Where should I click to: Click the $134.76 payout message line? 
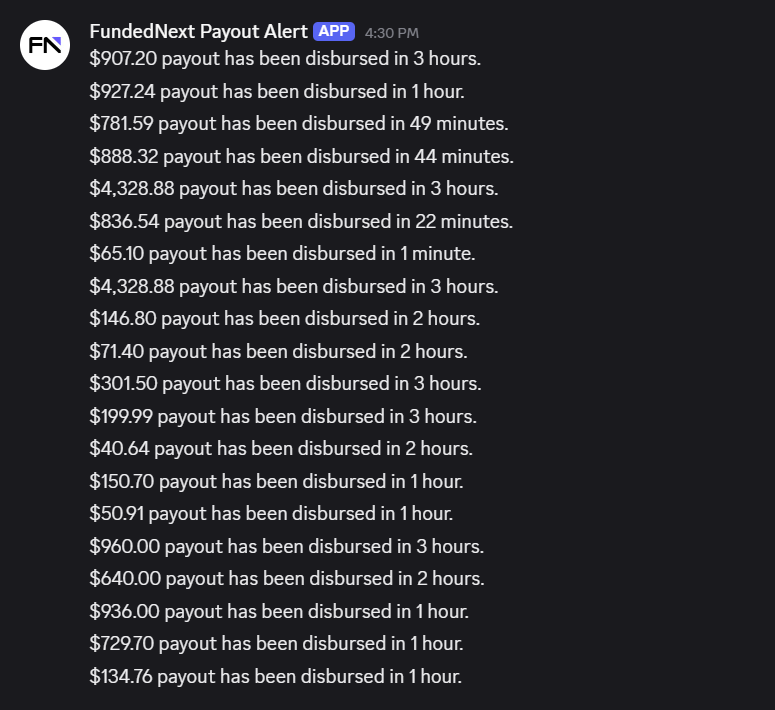(x=275, y=676)
